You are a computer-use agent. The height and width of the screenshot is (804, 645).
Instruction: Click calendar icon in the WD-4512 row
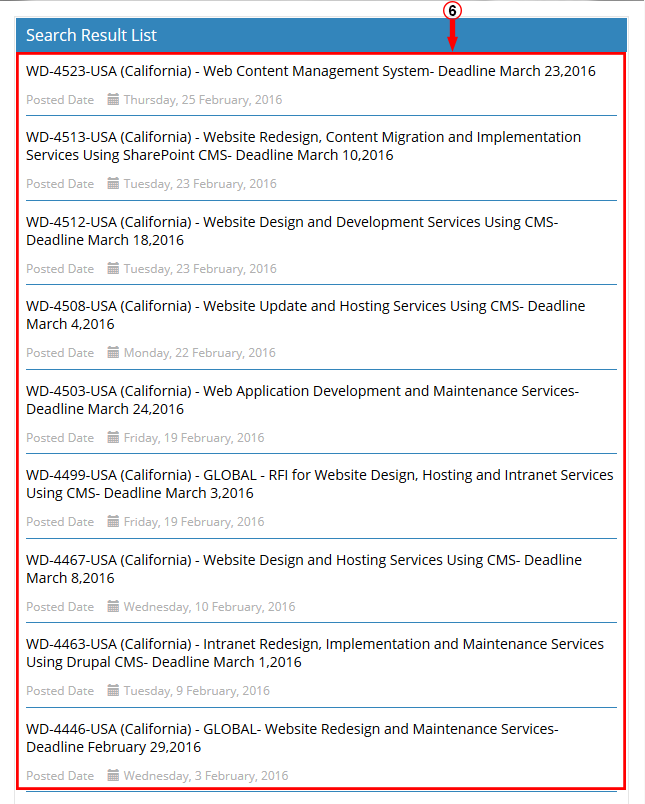113,268
